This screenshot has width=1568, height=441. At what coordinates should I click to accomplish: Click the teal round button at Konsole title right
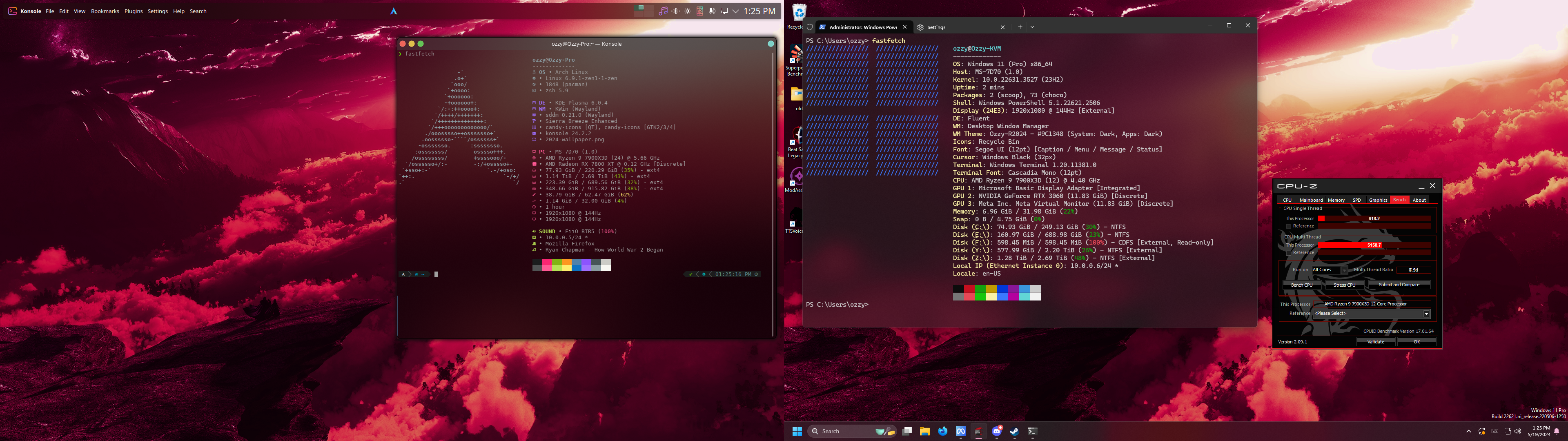click(x=771, y=44)
